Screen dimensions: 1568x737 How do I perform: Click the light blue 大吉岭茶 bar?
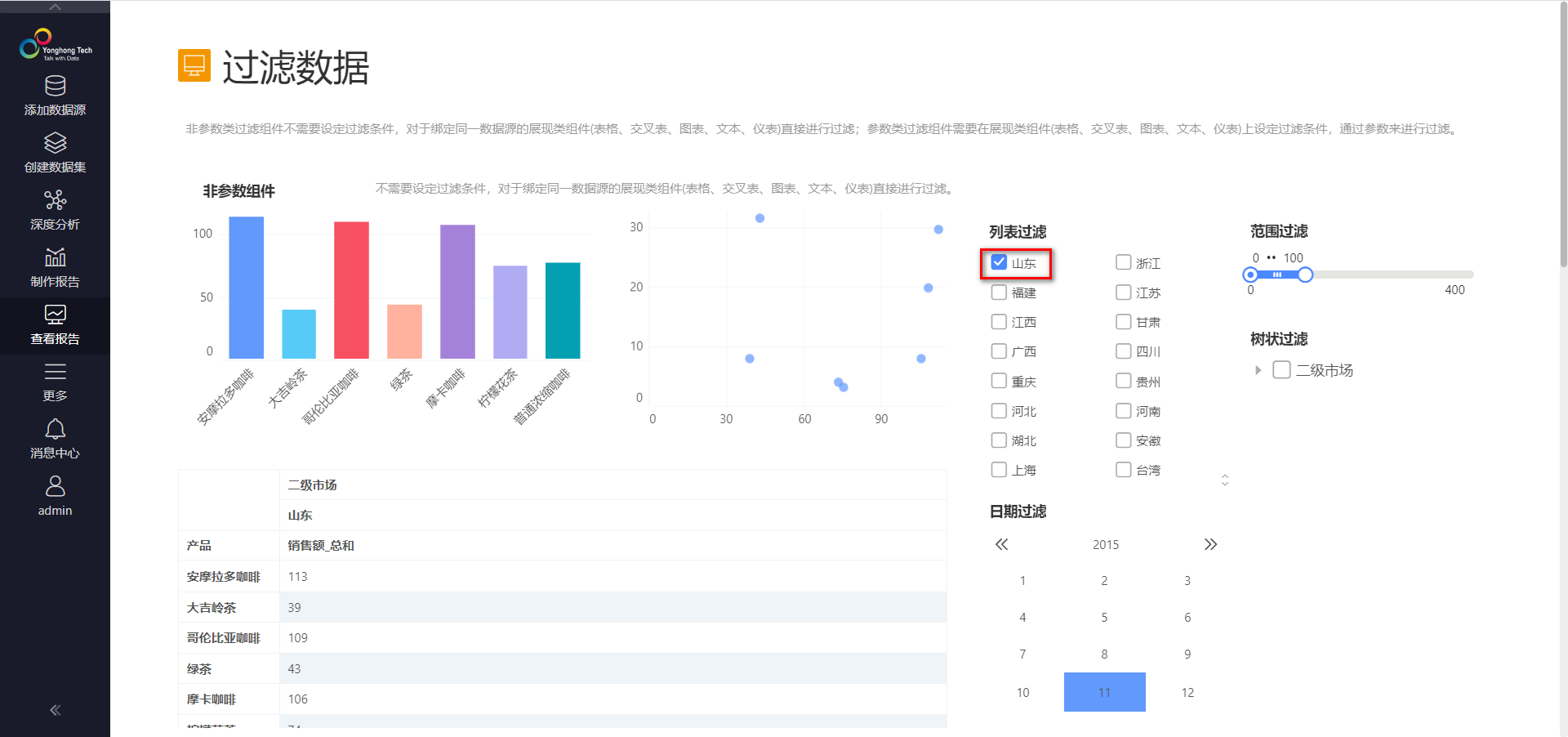tap(299, 334)
